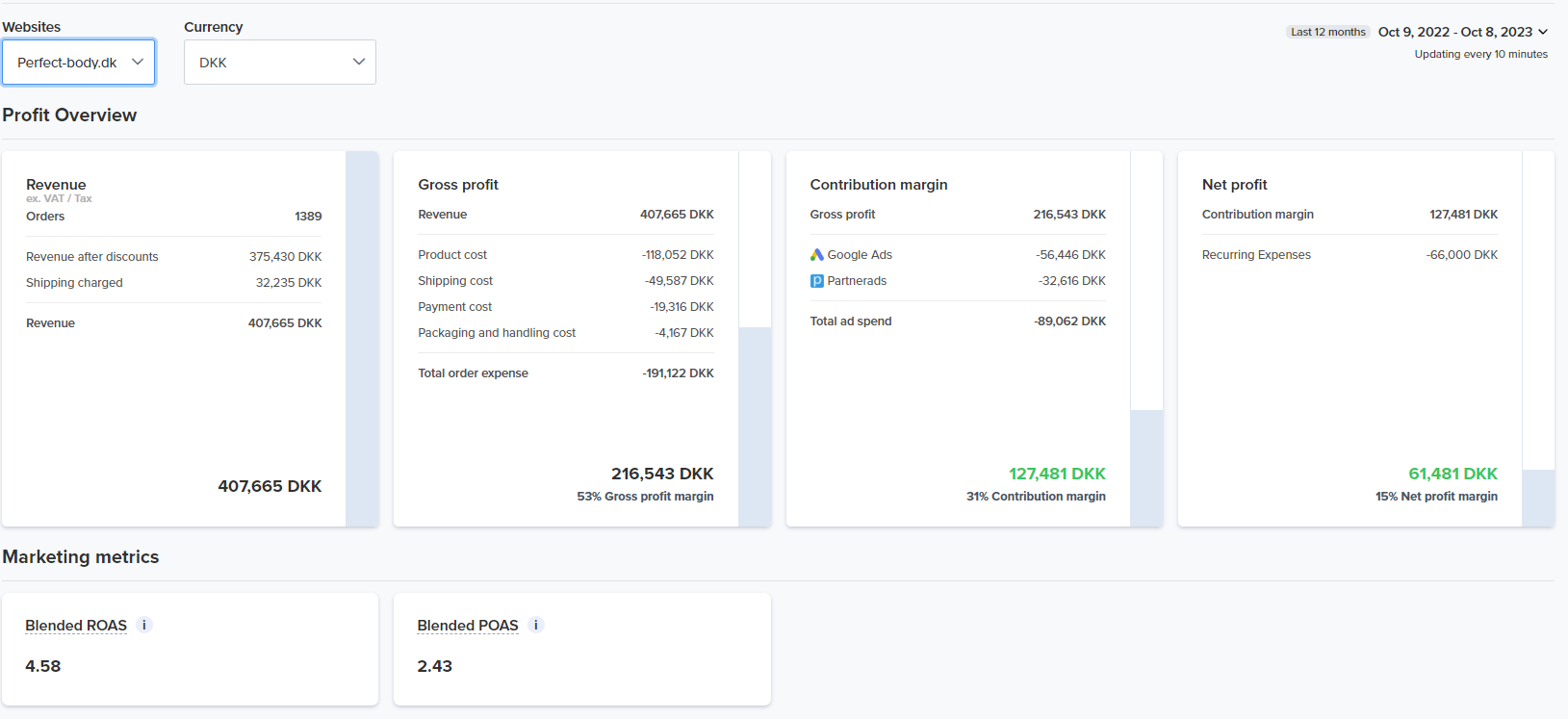This screenshot has height=719, width=1568.
Task: Click the 61,481 DKK net profit total
Action: (x=1452, y=474)
